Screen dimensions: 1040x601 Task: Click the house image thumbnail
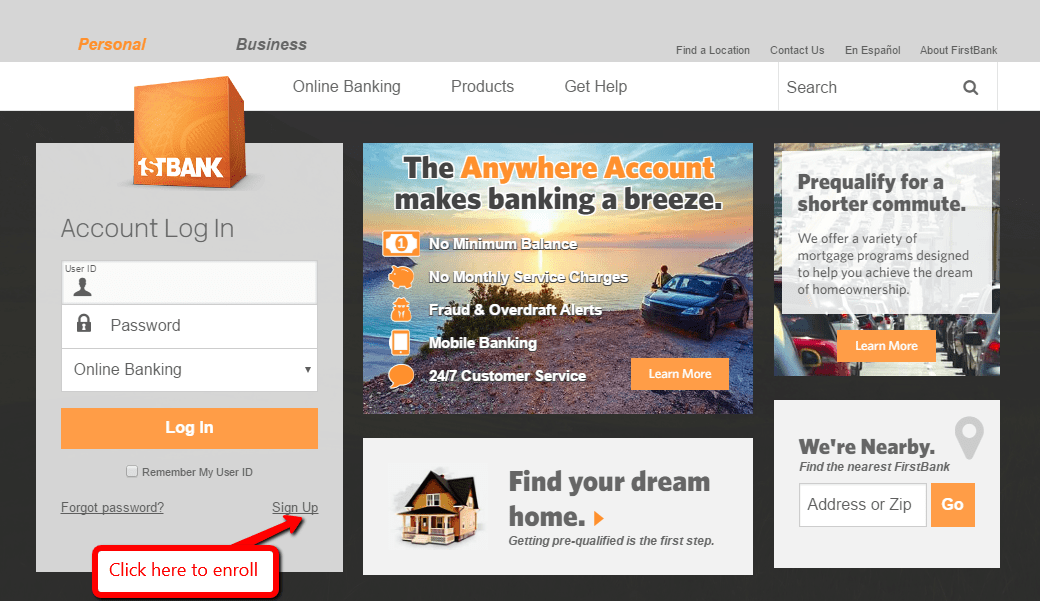[437, 505]
